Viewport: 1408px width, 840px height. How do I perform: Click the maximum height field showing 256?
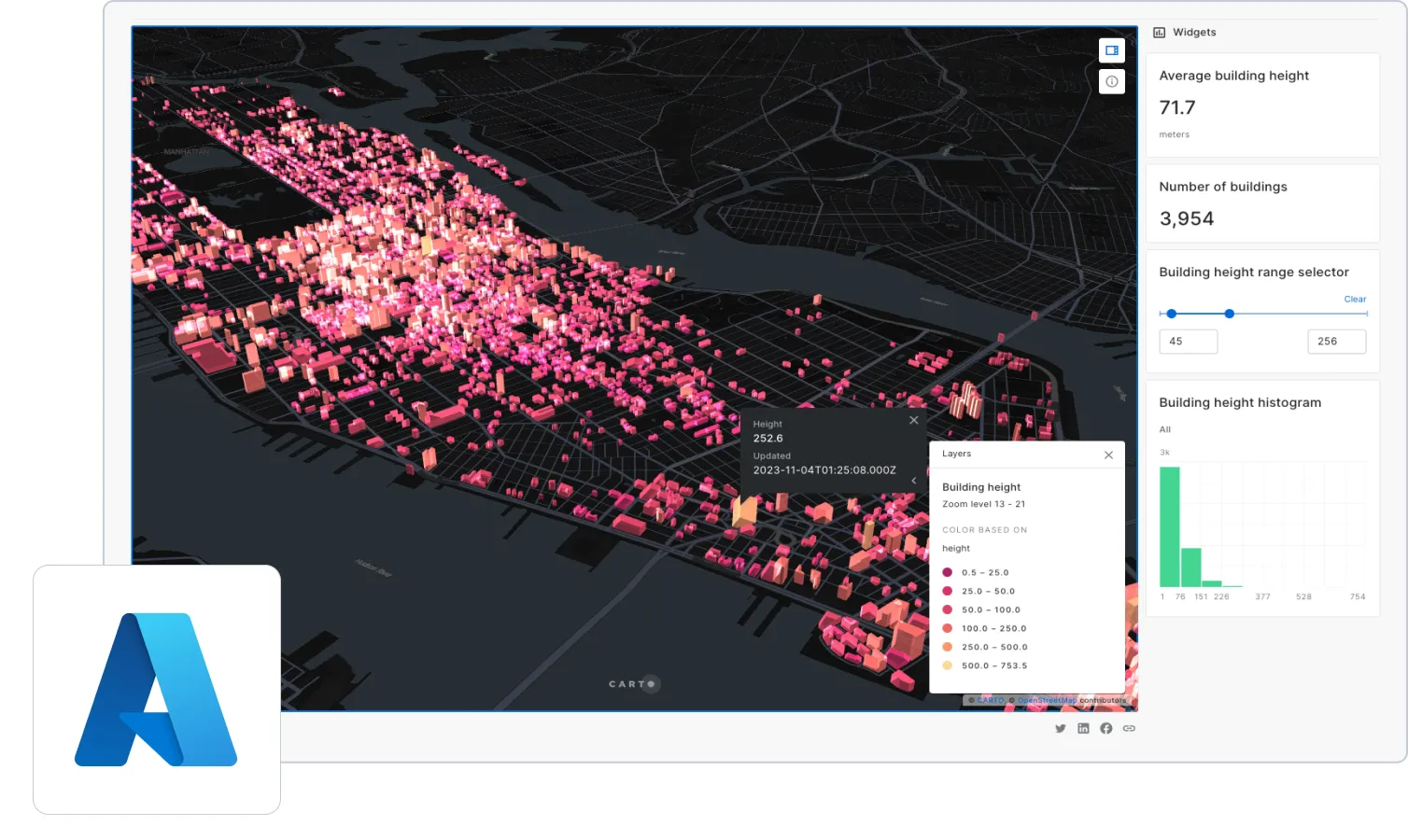click(1336, 342)
